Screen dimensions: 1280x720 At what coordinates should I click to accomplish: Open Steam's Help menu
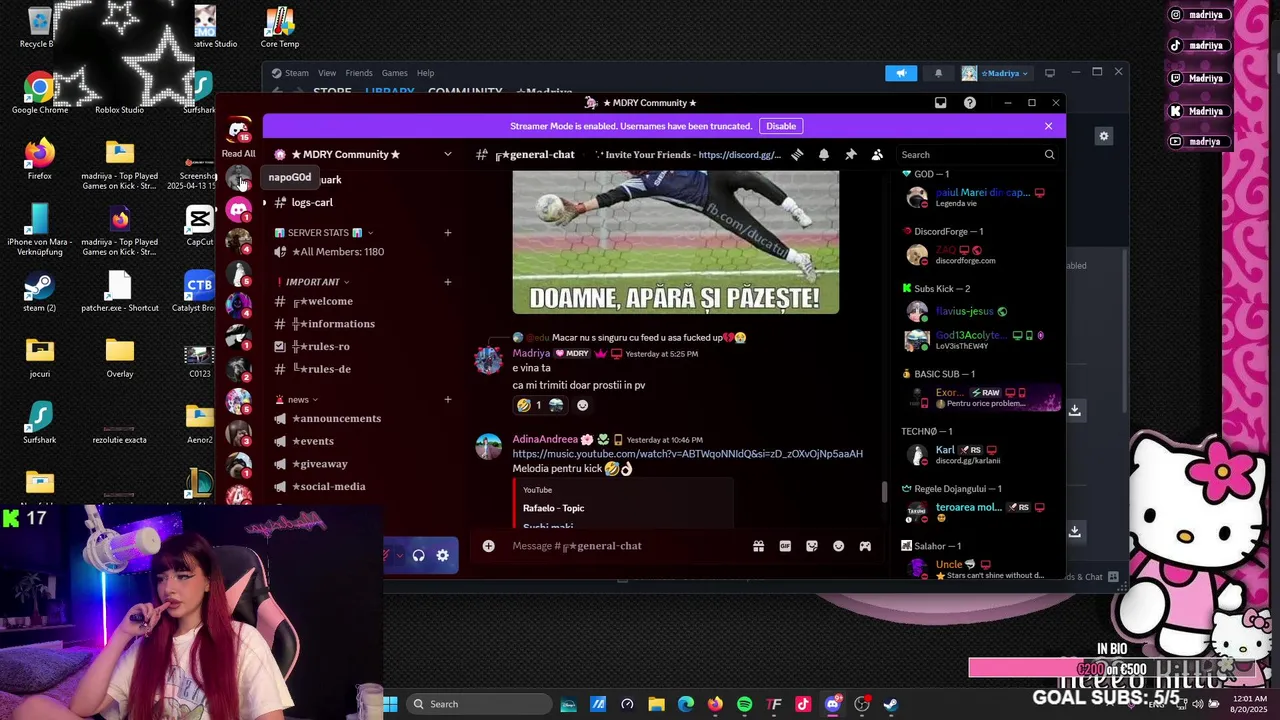[425, 73]
